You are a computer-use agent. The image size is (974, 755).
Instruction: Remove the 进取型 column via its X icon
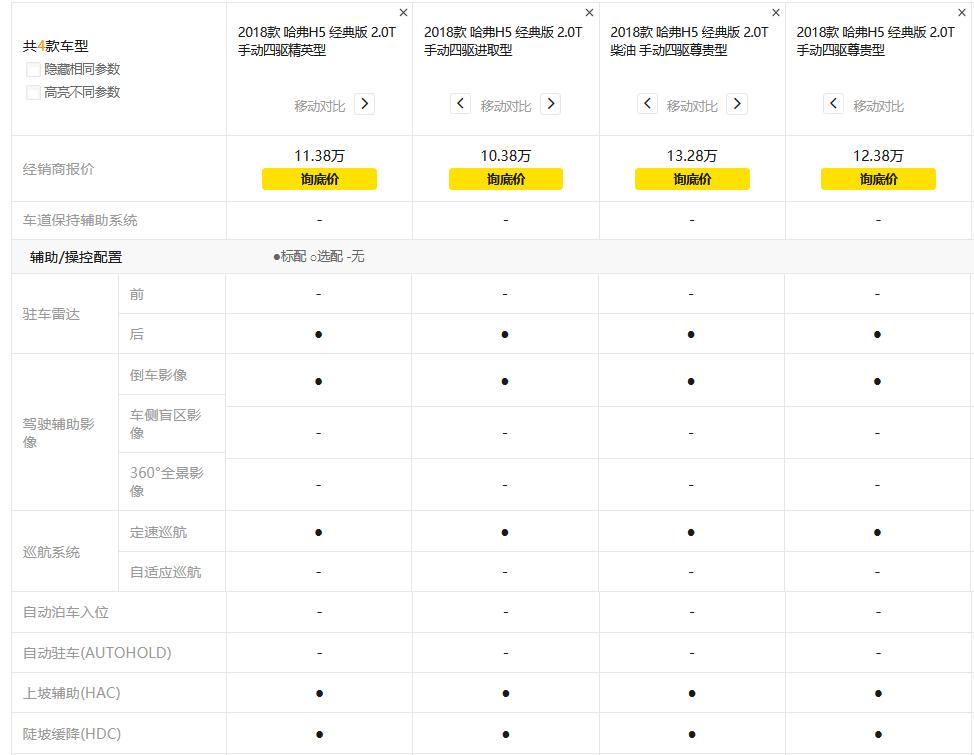coord(590,13)
